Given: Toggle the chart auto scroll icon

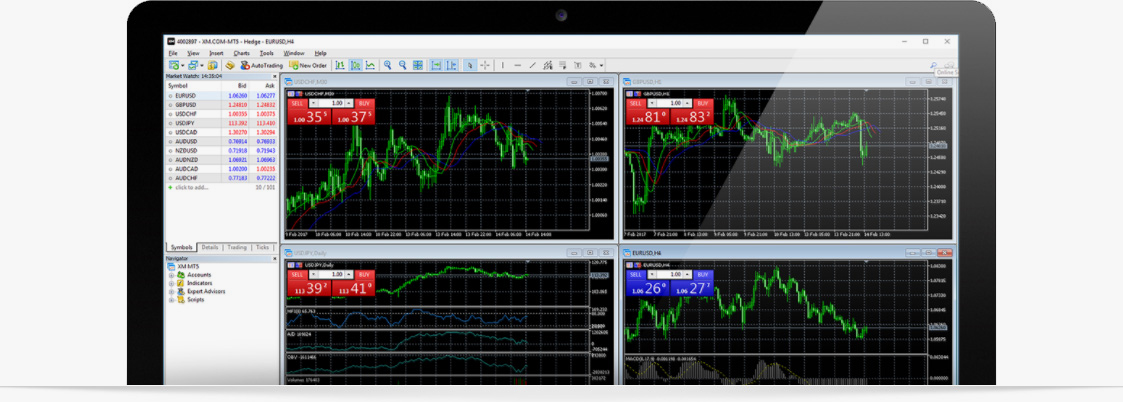Looking at the screenshot, I should [x=436, y=65].
